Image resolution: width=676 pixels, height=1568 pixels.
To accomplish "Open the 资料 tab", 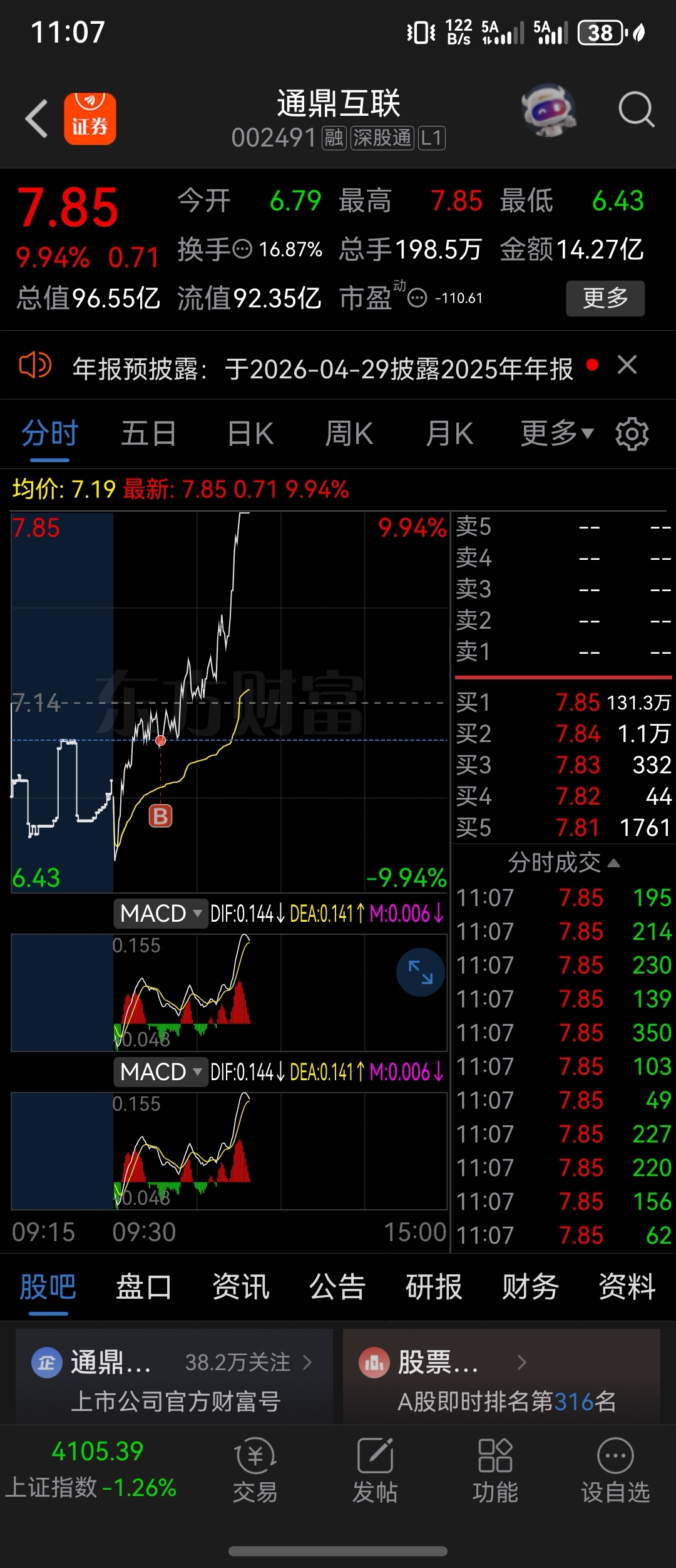I will 627,1287.
